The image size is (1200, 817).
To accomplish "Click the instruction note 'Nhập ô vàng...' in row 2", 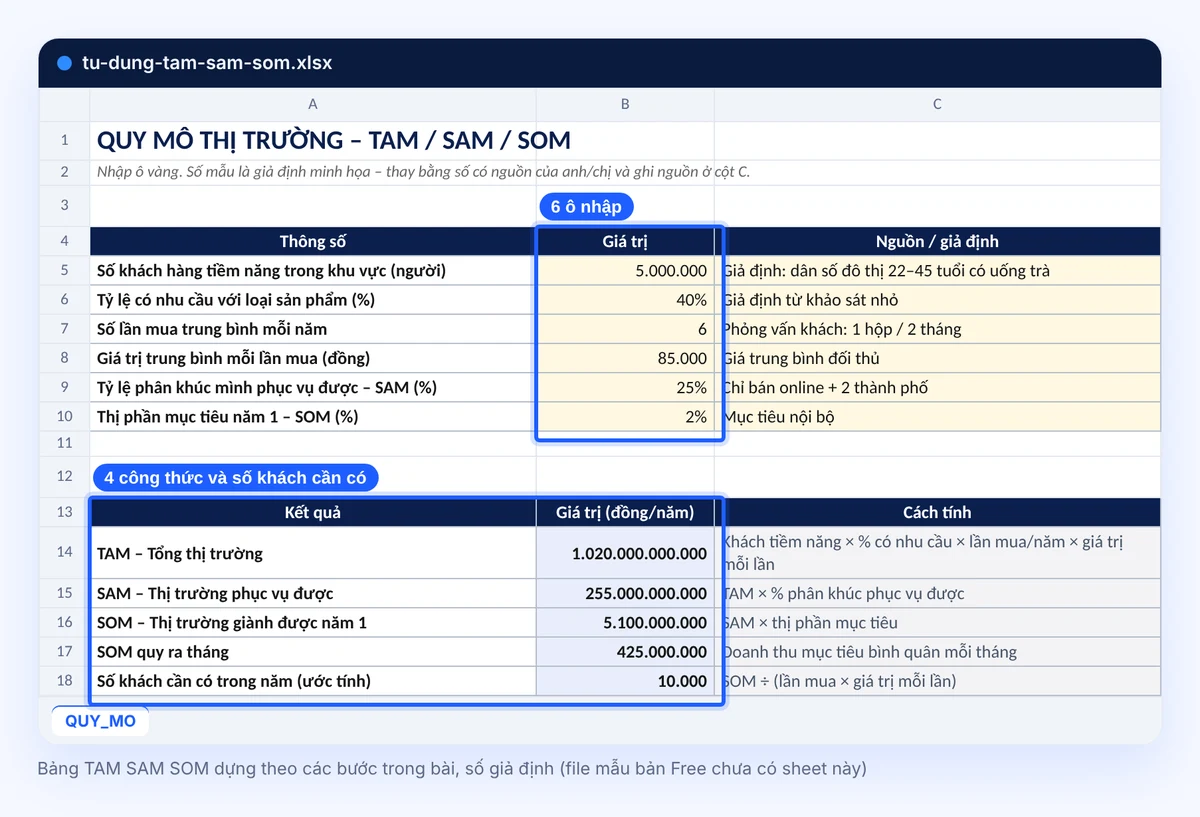I will pyautogui.click(x=423, y=172).
